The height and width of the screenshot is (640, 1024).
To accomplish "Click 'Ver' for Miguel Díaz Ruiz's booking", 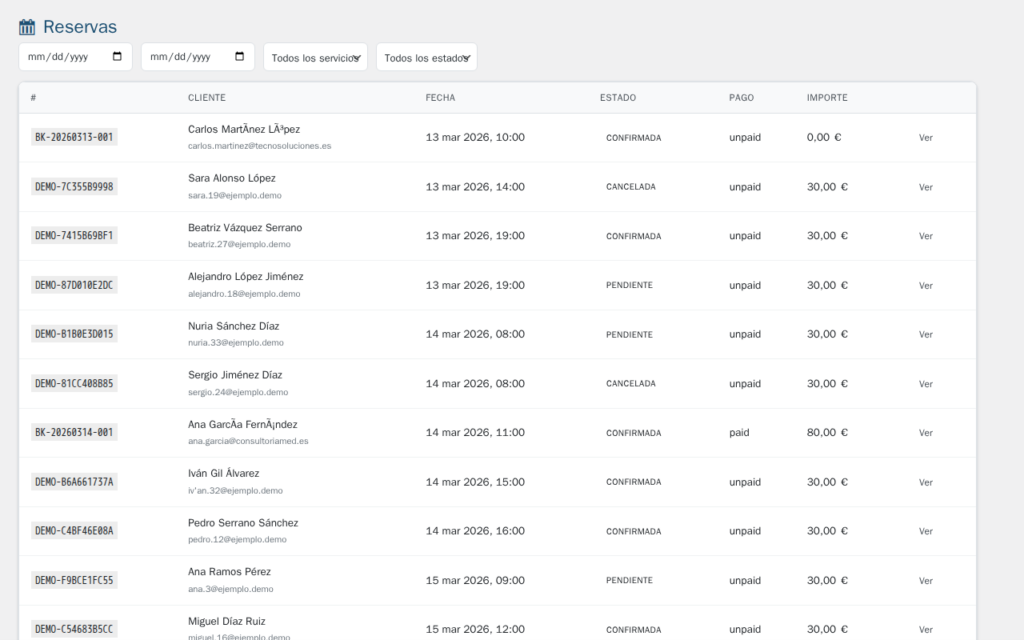I will point(925,629).
